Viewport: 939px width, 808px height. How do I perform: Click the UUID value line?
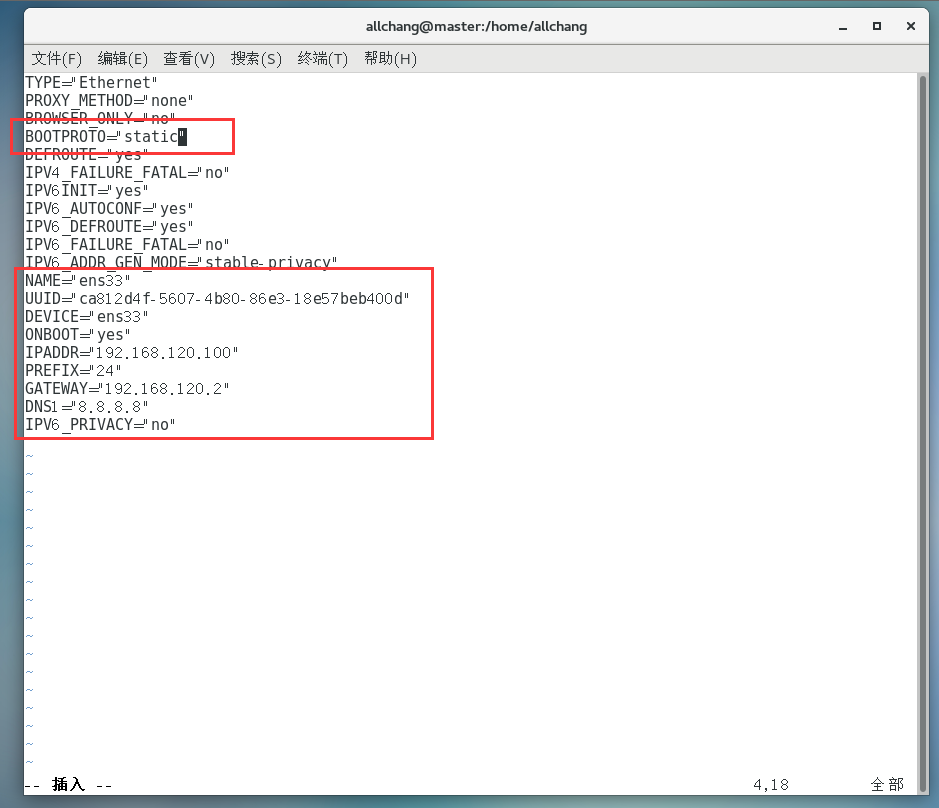pos(217,298)
